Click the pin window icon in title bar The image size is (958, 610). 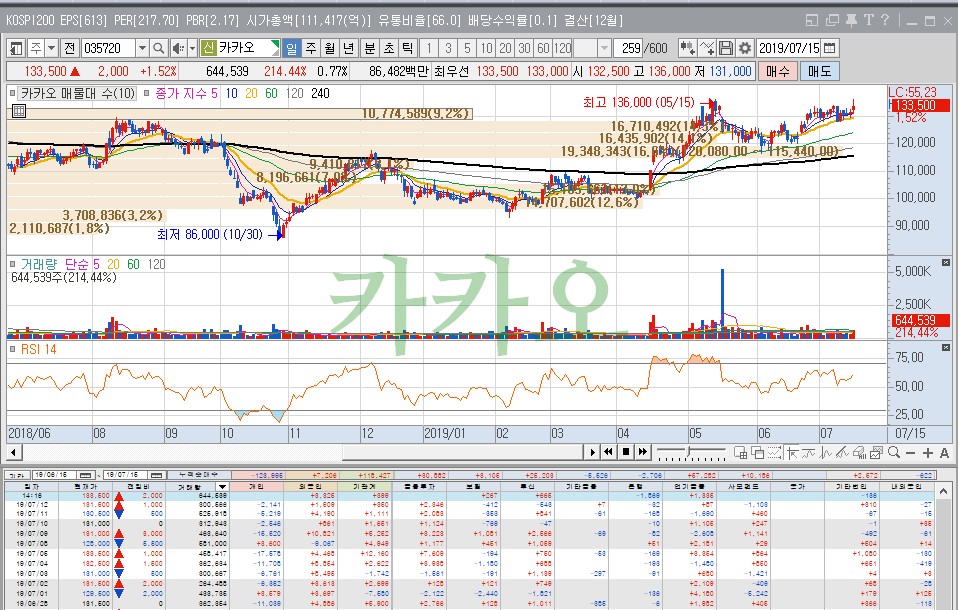[851, 20]
